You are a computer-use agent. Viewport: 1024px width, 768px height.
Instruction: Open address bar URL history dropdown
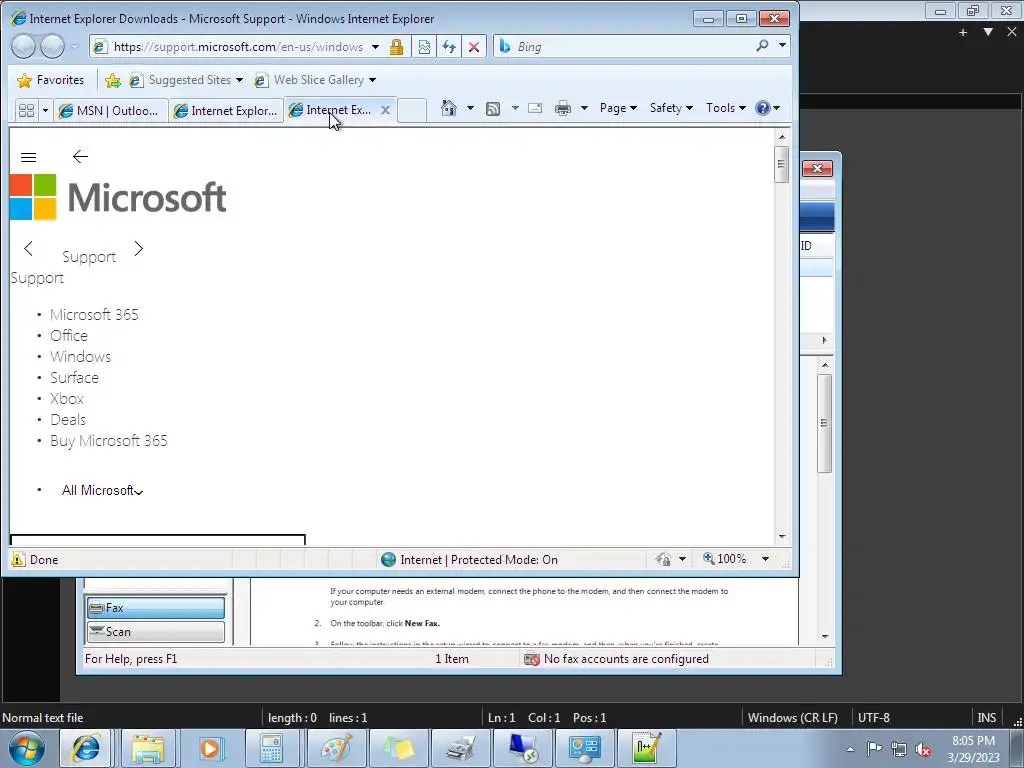pyautogui.click(x=376, y=46)
